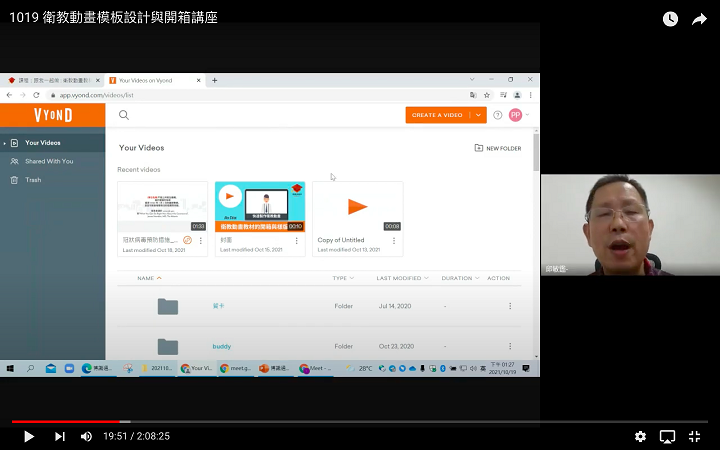Click the Last modified Oct 13, 2021 text
The width and height of the screenshot is (720, 450).
pyautogui.click(x=349, y=250)
